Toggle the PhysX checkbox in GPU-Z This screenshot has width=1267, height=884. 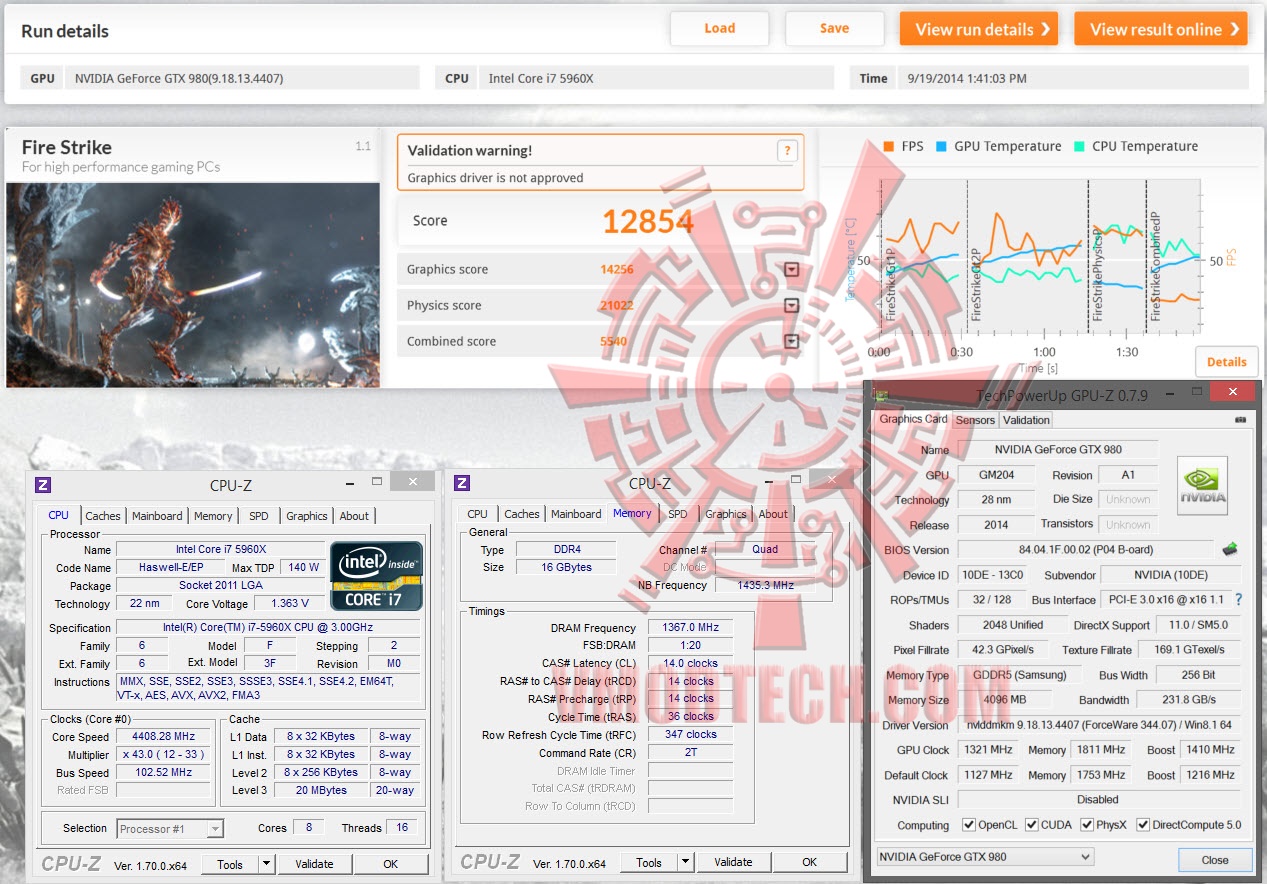(x=1087, y=825)
